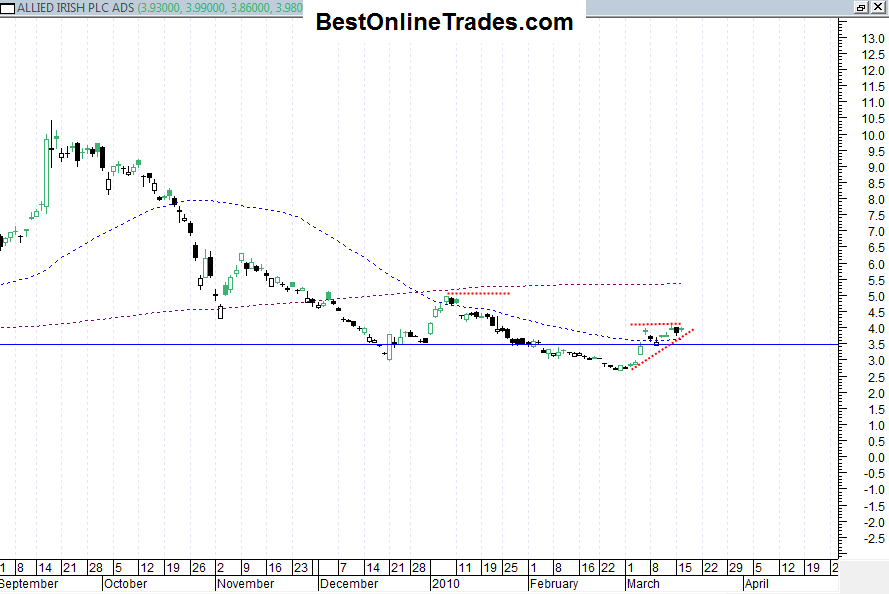
Task: Click the 12.0 price axis label
Action: pyautogui.click(x=873, y=71)
